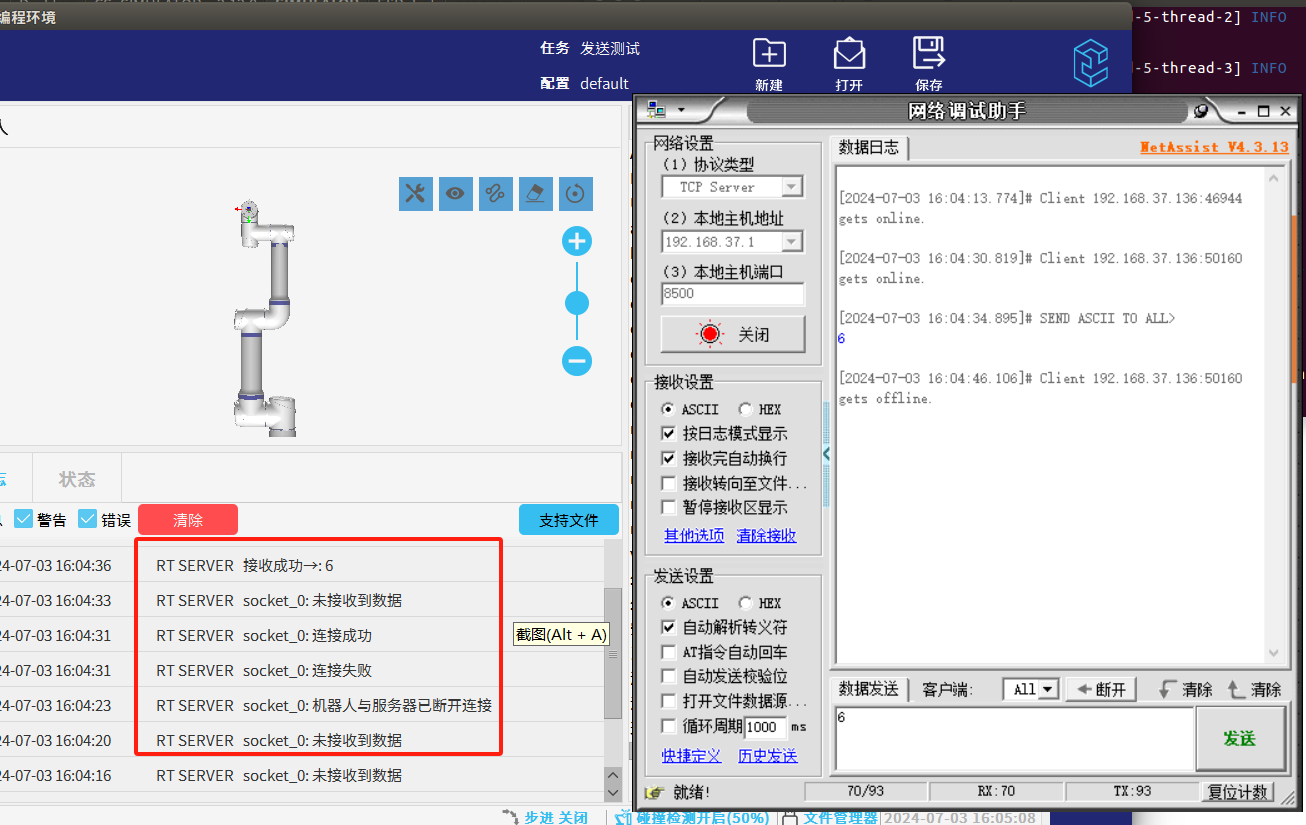Switch to the 状态 tab

click(x=77, y=479)
